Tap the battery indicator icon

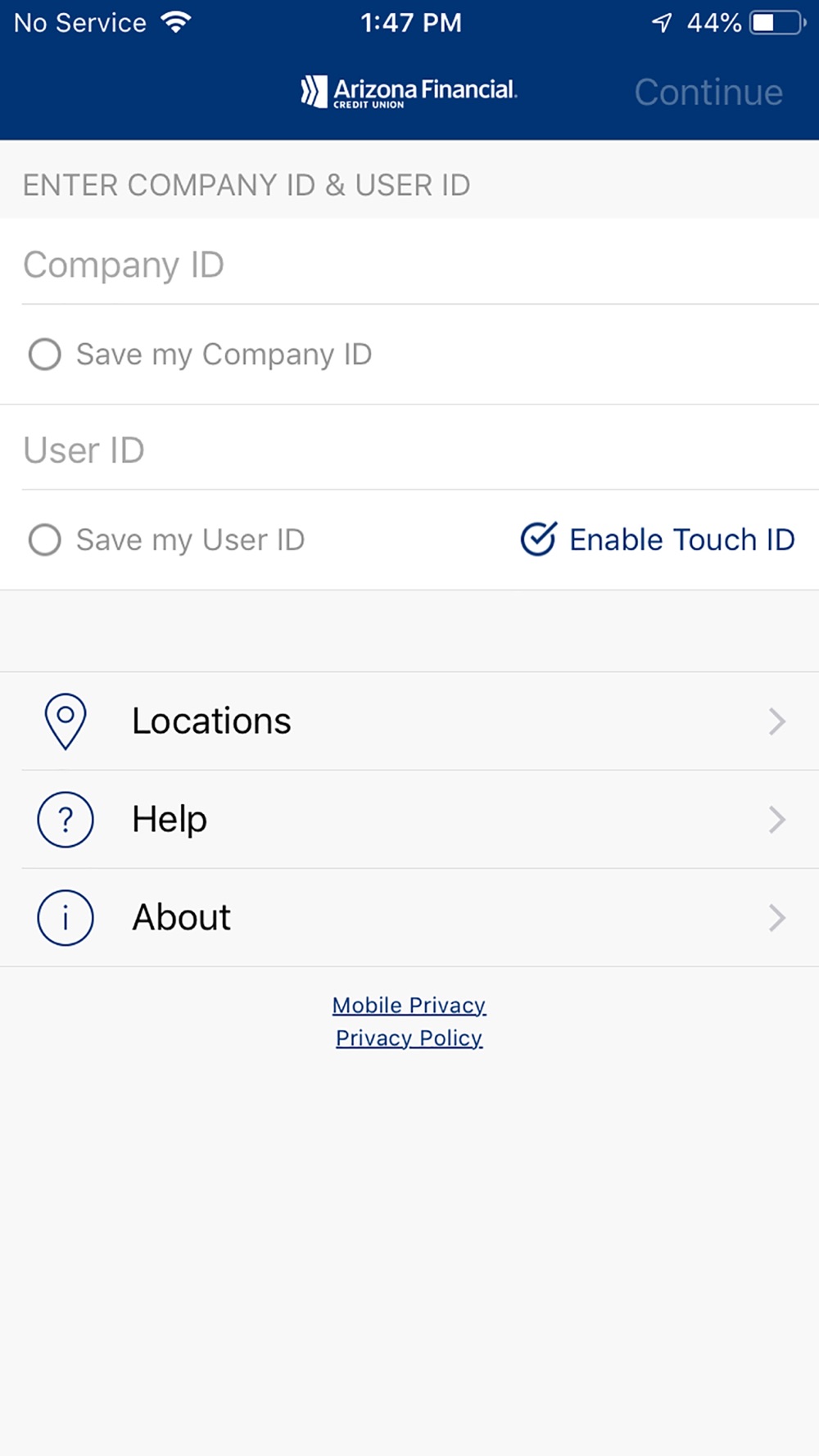[x=776, y=22]
